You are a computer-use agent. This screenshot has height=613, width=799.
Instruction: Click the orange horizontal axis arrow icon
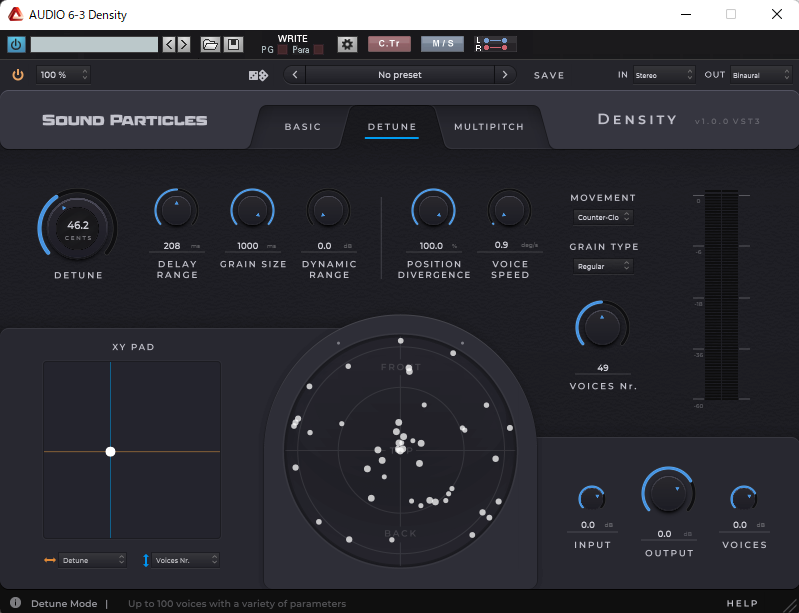coord(50,560)
